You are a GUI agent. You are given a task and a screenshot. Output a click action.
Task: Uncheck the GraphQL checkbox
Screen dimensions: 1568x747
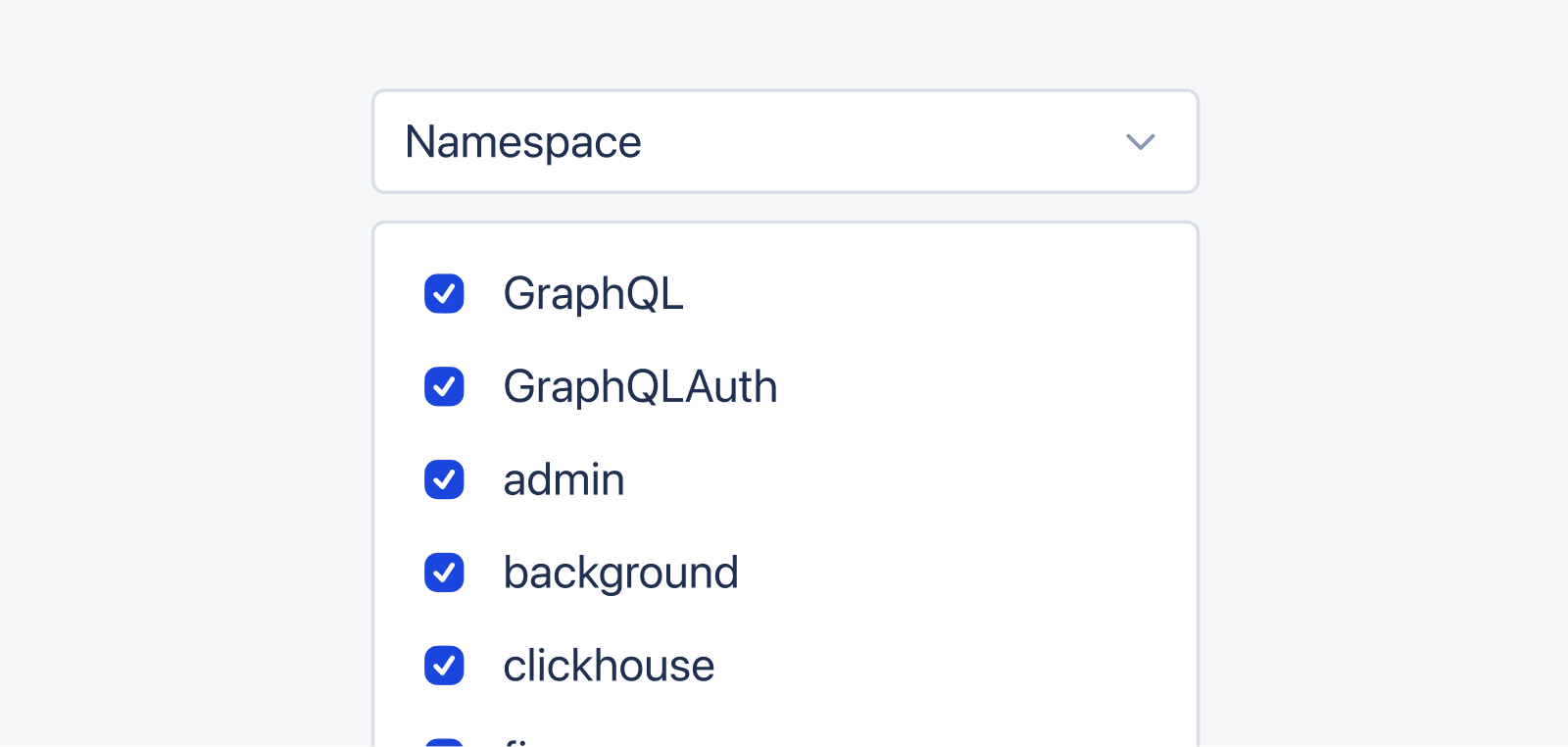tap(444, 293)
